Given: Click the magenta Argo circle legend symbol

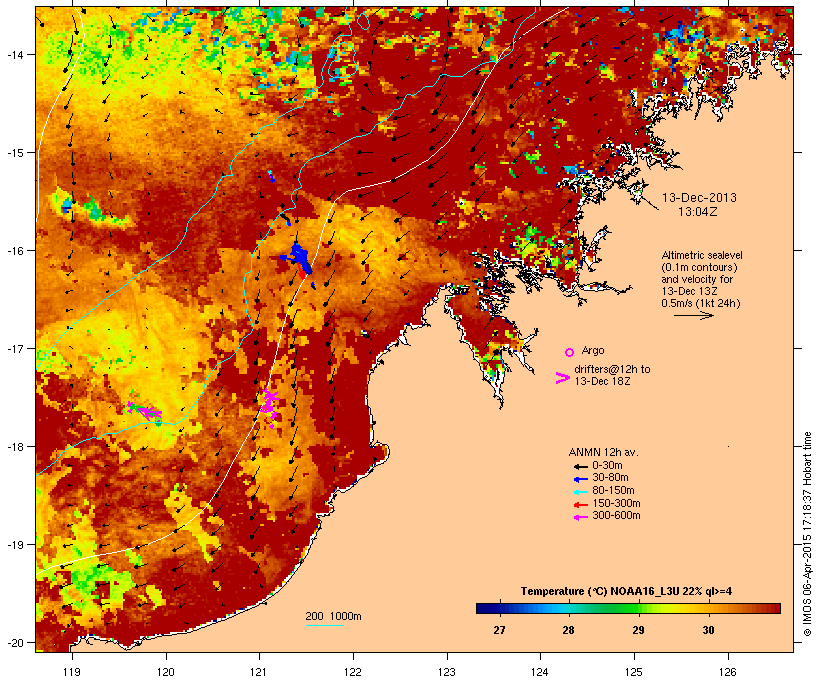Looking at the screenshot, I should 570,352.
